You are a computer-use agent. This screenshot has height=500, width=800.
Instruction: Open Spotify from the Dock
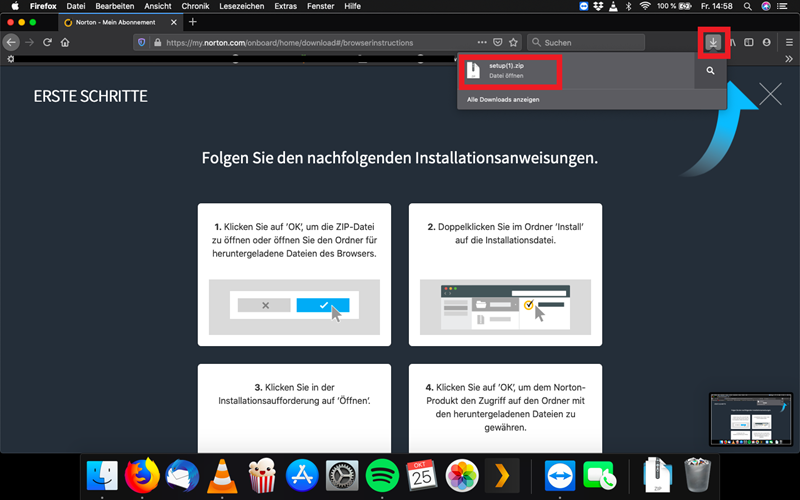(382, 476)
